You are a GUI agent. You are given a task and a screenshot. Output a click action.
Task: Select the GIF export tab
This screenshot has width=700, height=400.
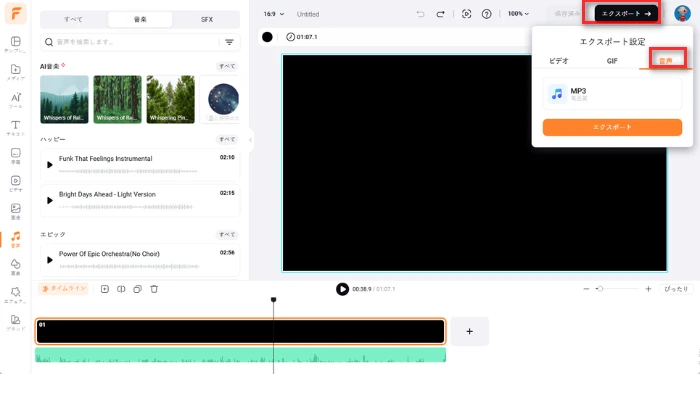tap(612, 61)
